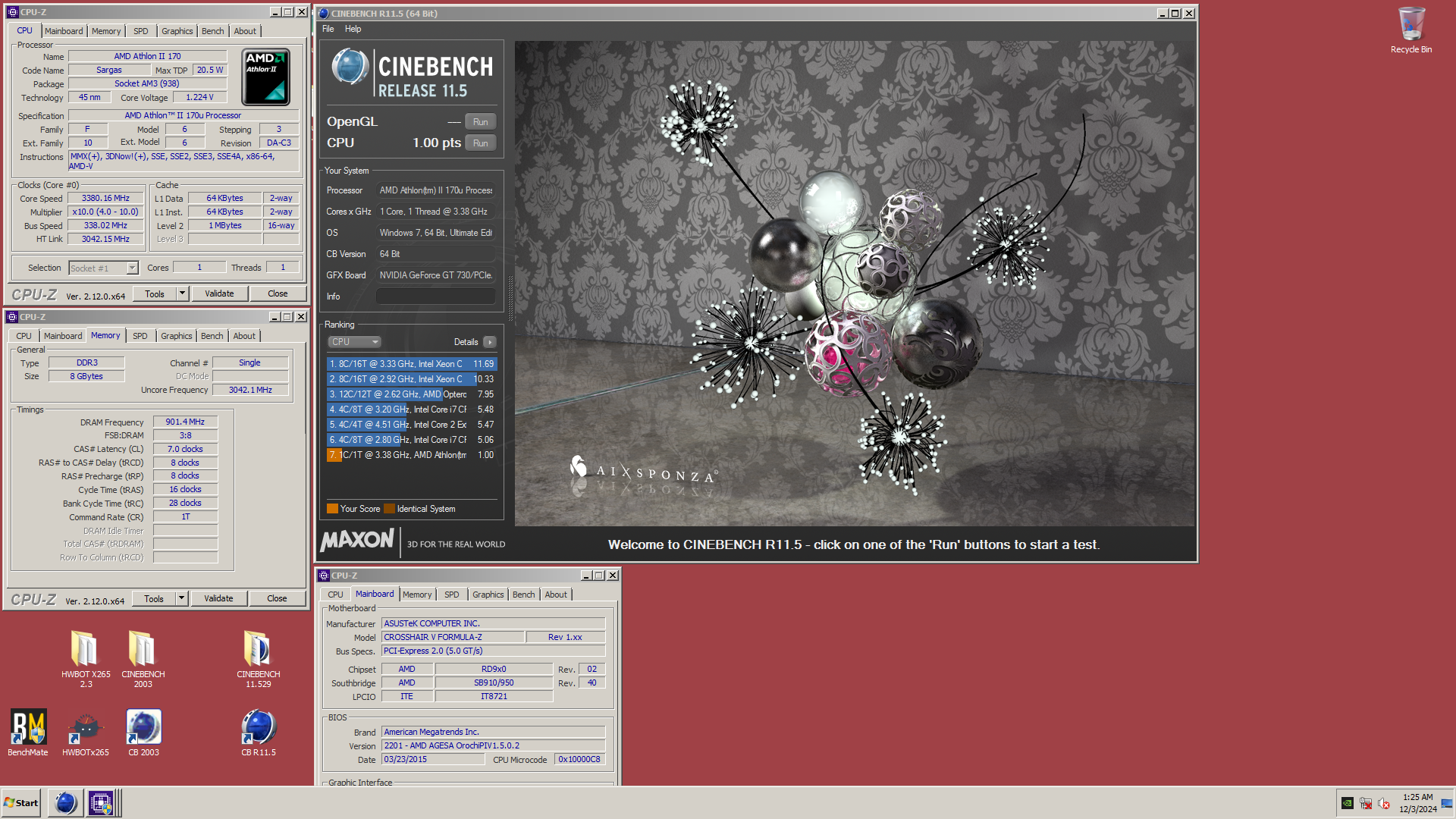Open About tab in Mainboard CPU-Z window

click(556, 595)
